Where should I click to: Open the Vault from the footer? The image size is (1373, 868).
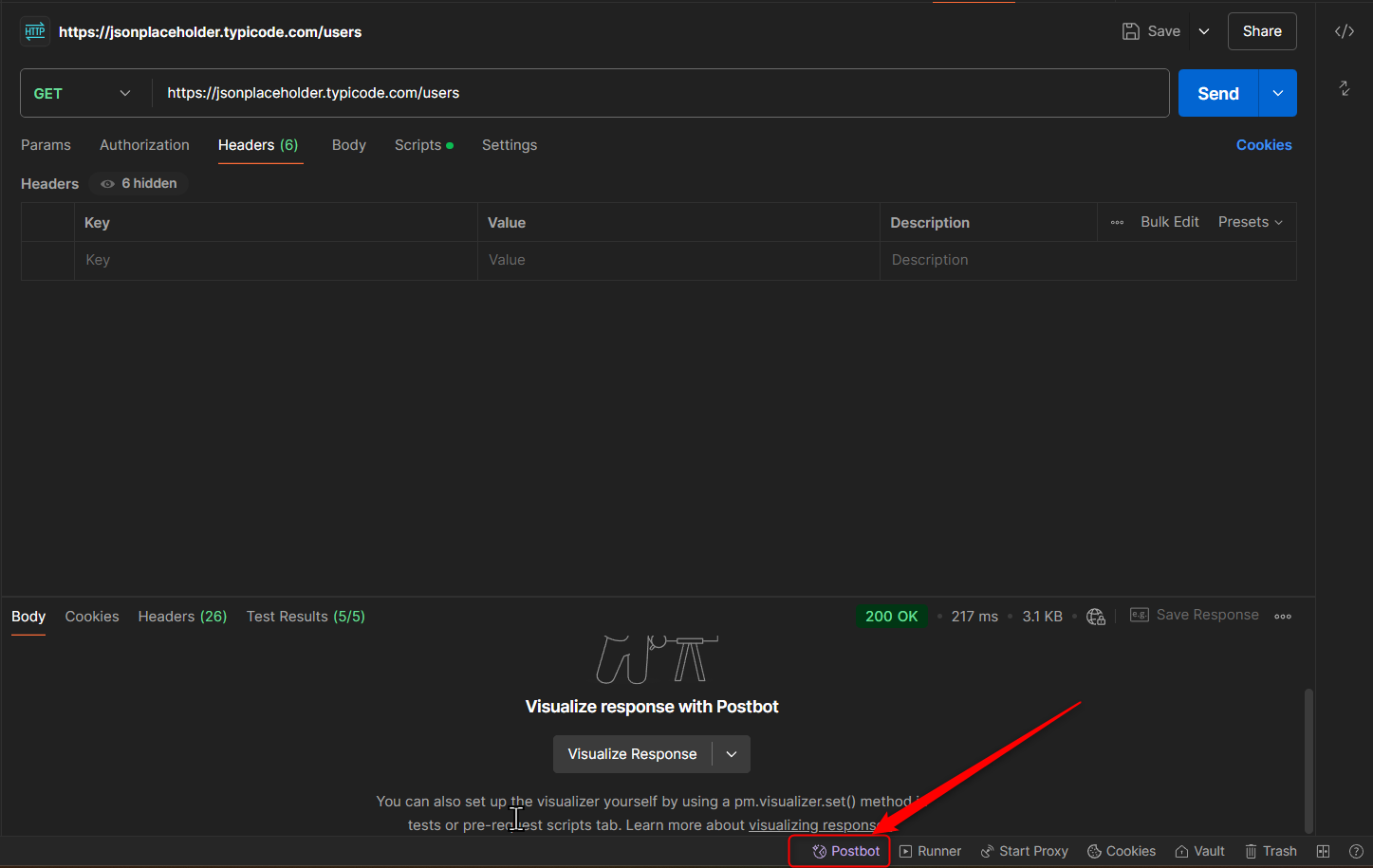click(x=1199, y=851)
